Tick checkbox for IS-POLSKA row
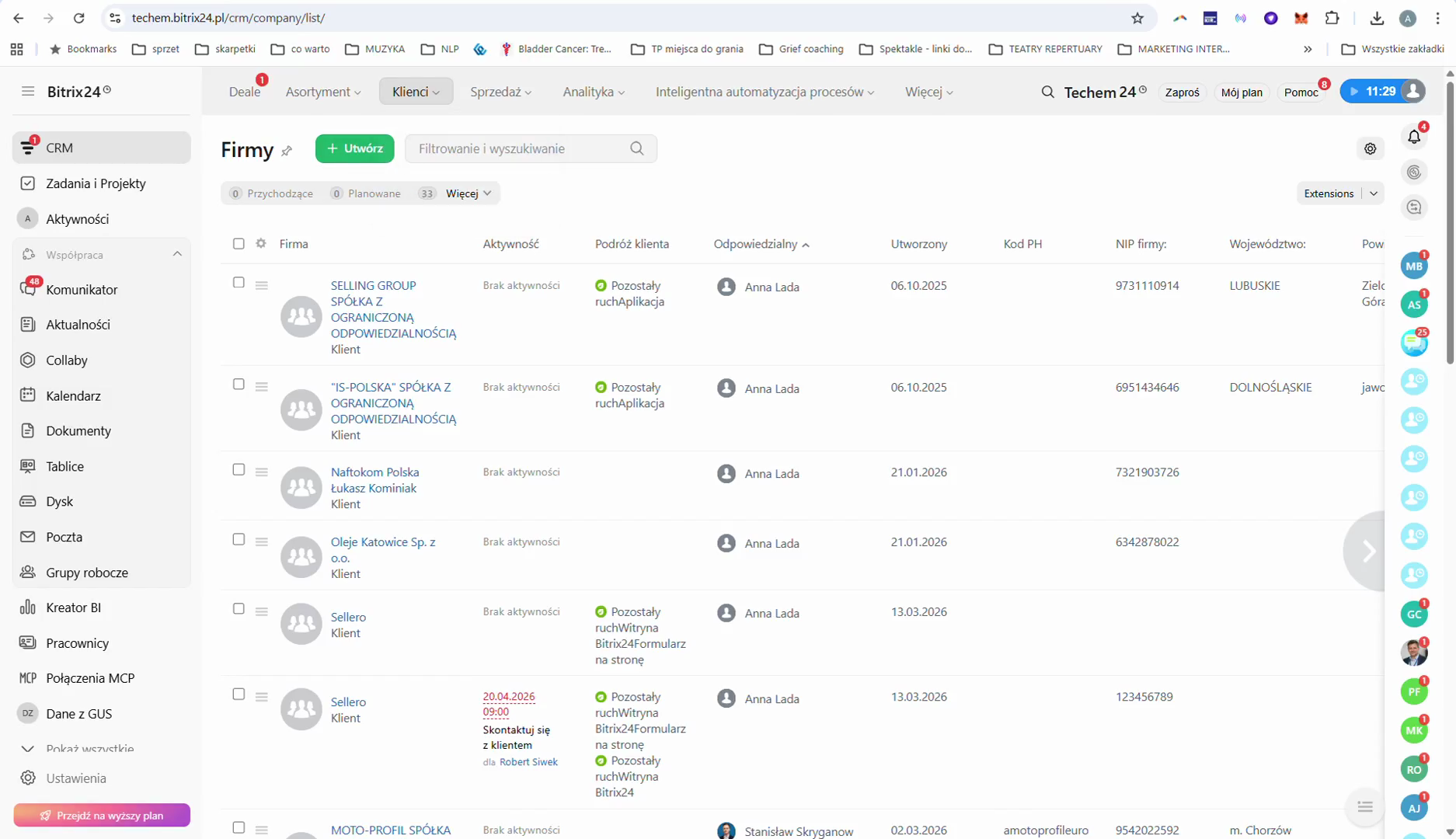Viewport: 1456px width, 839px height. pos(239,384)
